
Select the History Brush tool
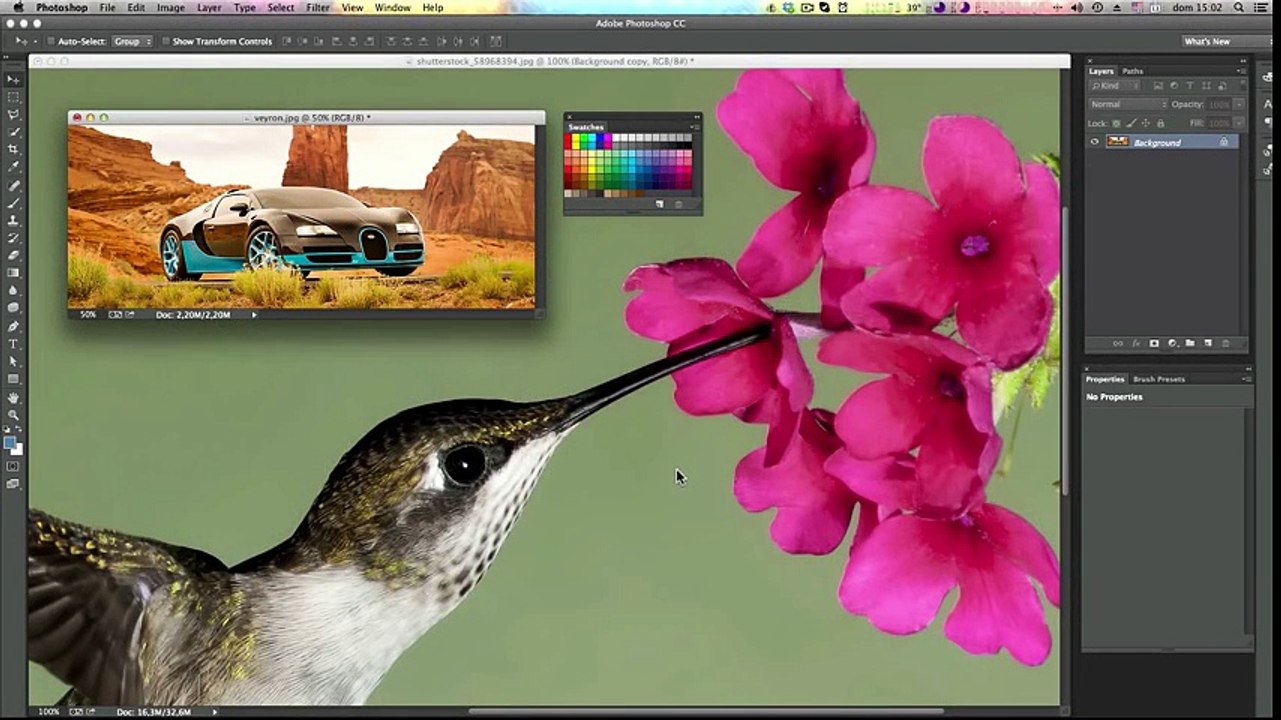(x=13, y=238)
